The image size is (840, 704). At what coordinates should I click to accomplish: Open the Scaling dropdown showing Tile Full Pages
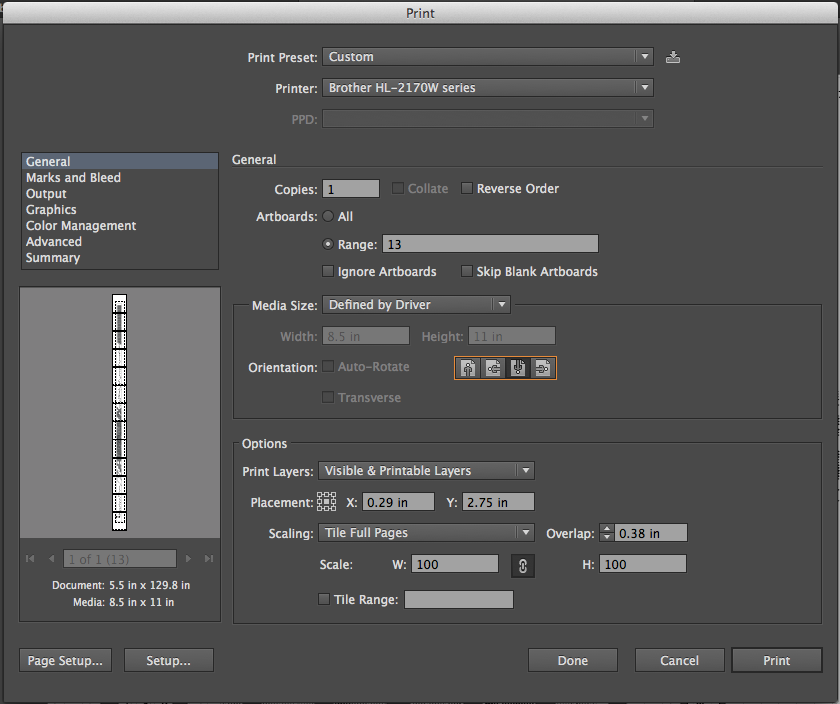[426, 532]
